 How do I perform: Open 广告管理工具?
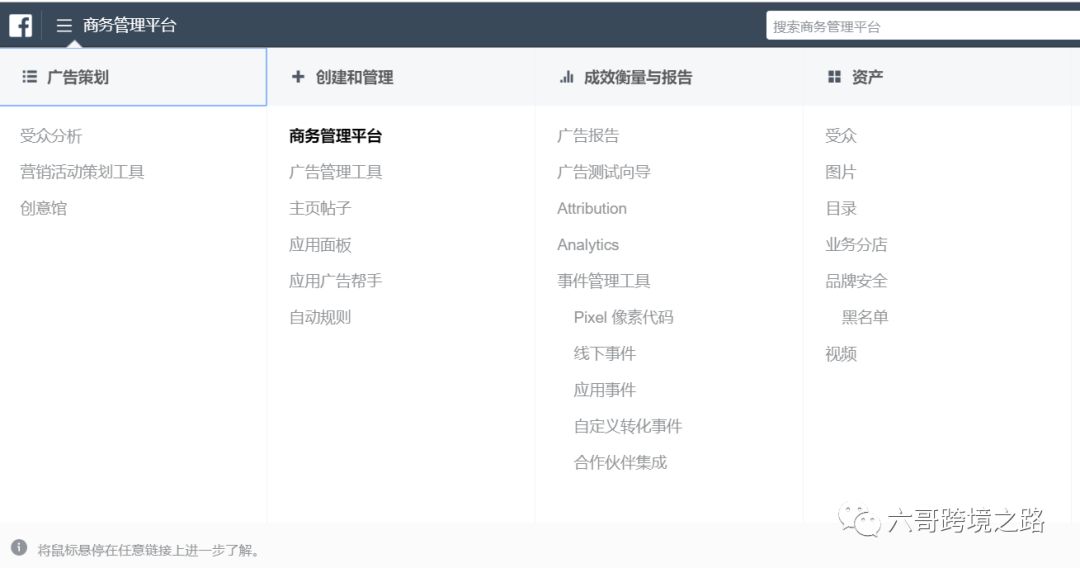tap(335, 171)
